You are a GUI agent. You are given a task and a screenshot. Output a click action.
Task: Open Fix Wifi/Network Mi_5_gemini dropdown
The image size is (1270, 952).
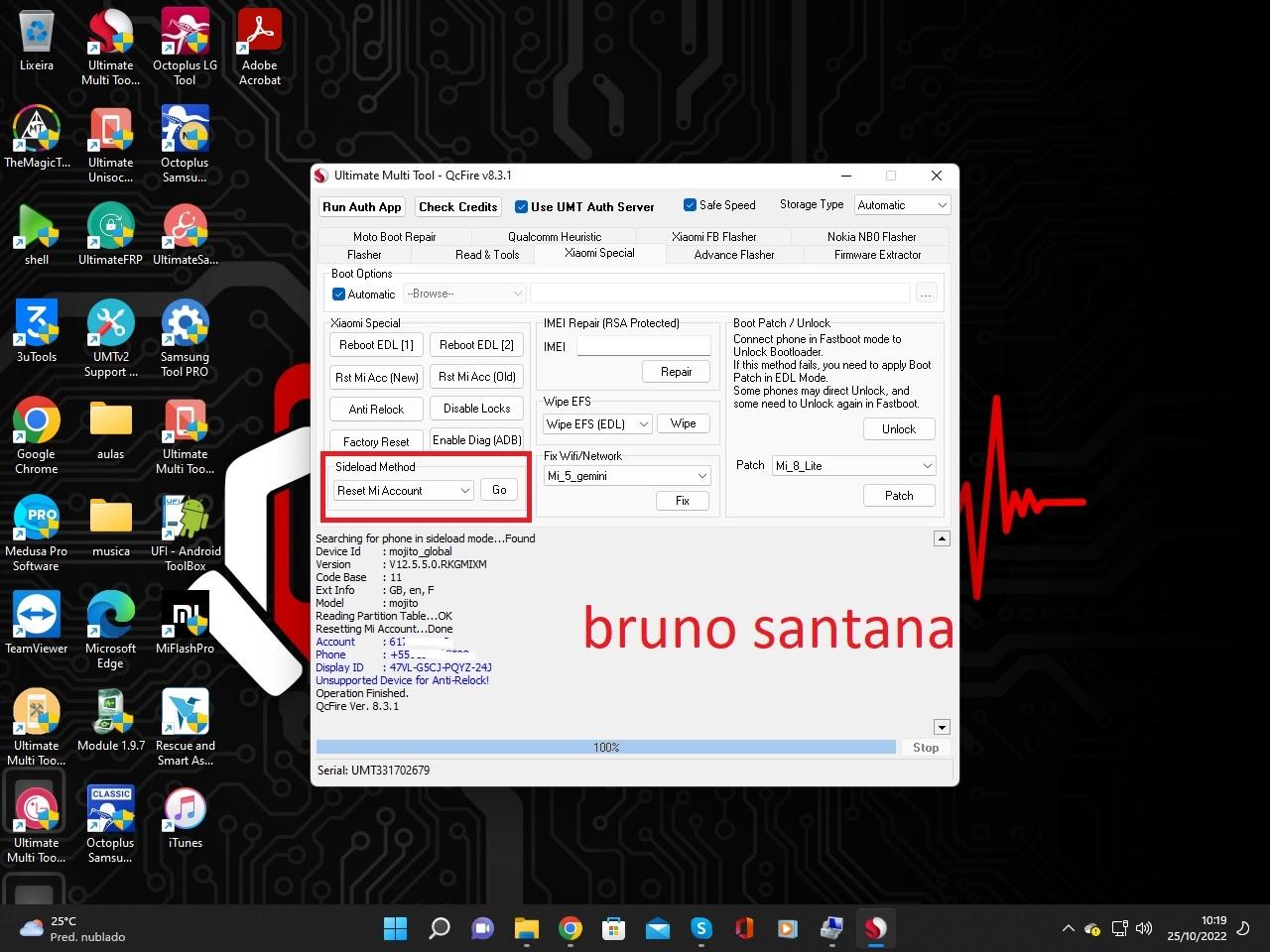(627, 476)
